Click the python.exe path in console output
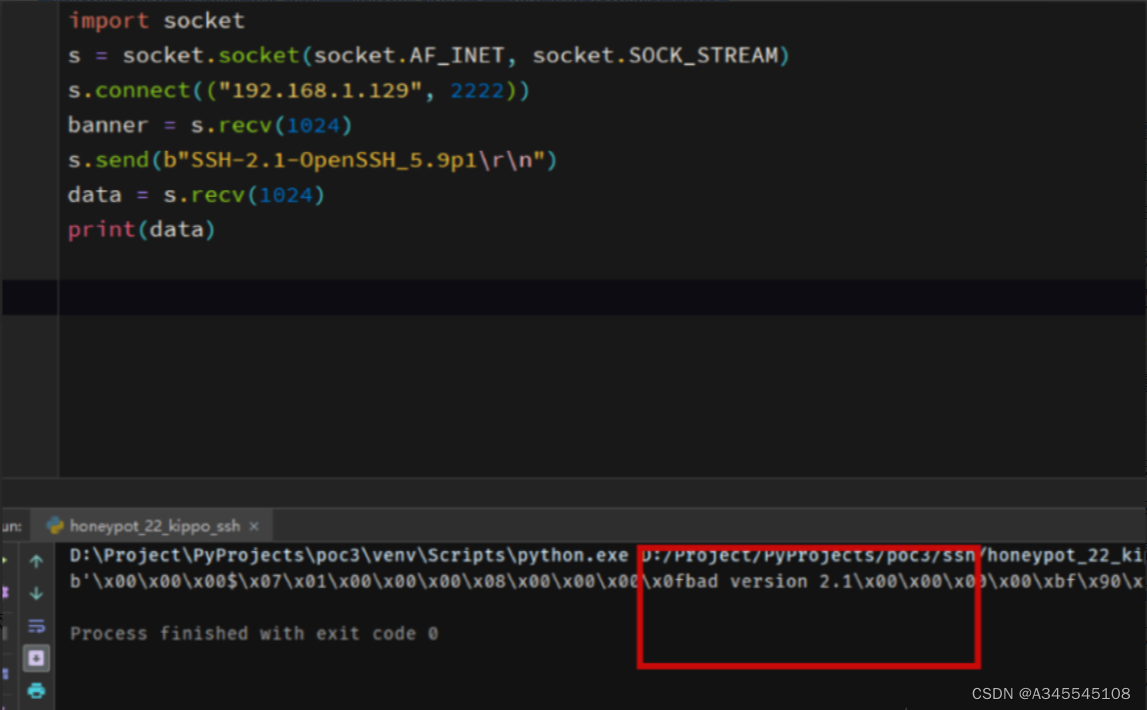Image resolution: width=1147 pixels, height=710 pixels. point(349,555)
